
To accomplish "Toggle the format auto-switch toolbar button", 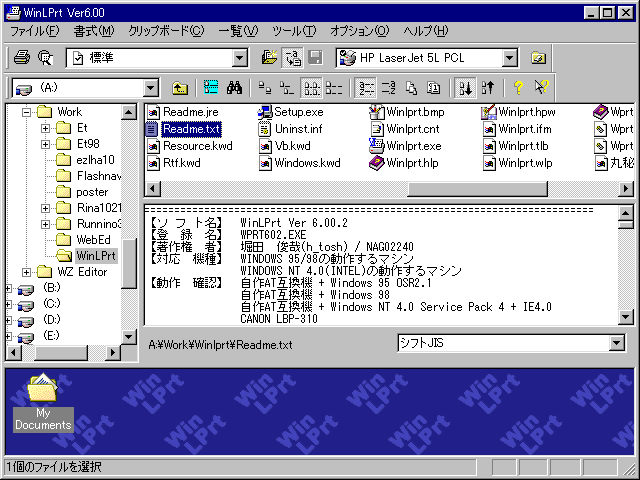I will (292, 58).
